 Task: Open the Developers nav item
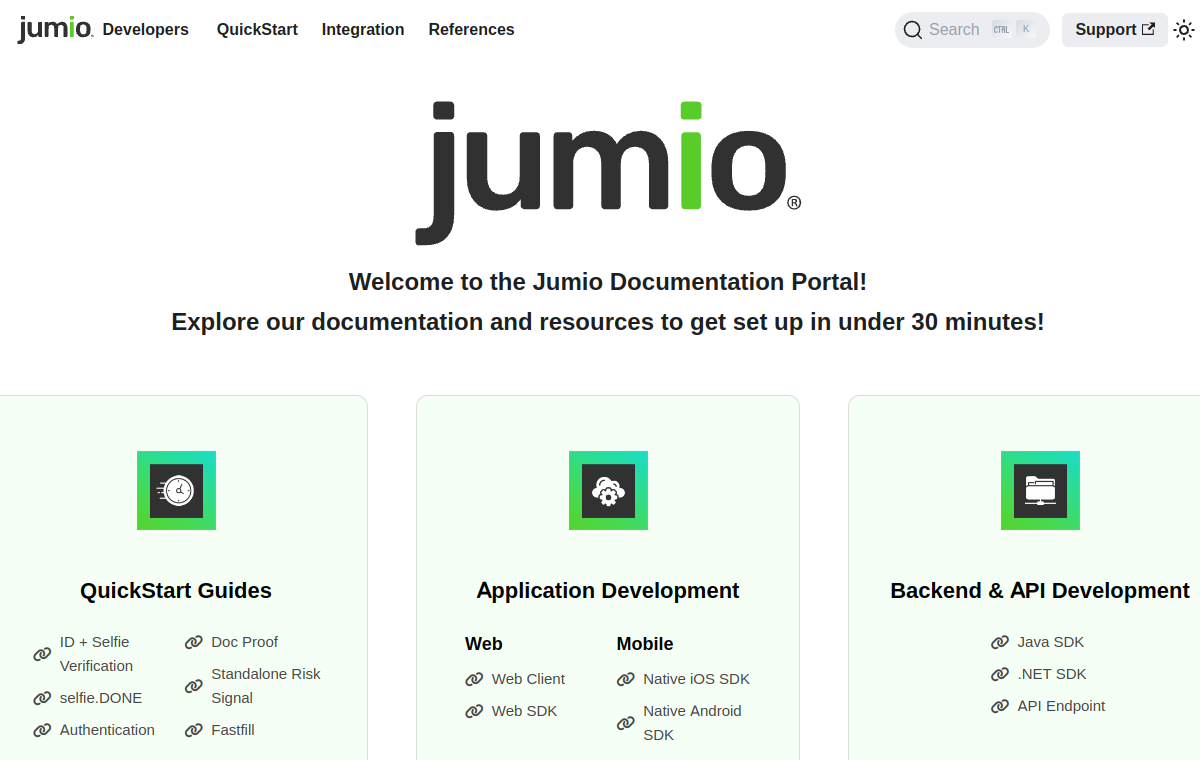click(146, 29)
